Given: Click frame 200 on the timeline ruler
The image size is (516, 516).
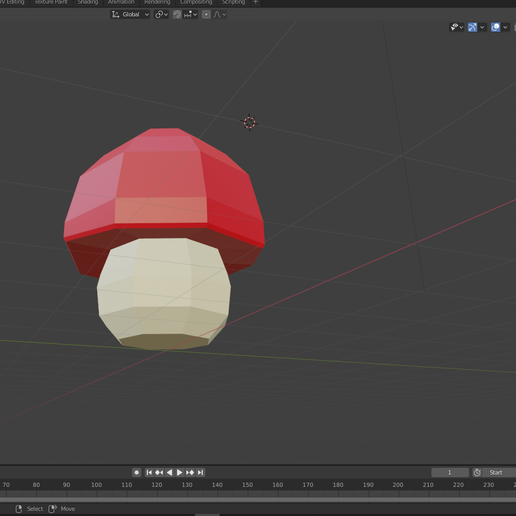Looking at the screenshot, I should [x=398, y=485].
